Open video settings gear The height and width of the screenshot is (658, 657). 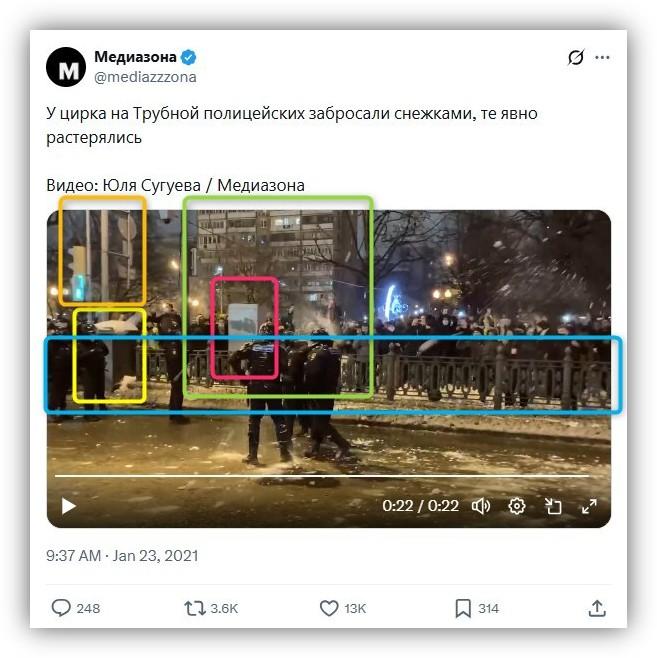pos(516,506)
